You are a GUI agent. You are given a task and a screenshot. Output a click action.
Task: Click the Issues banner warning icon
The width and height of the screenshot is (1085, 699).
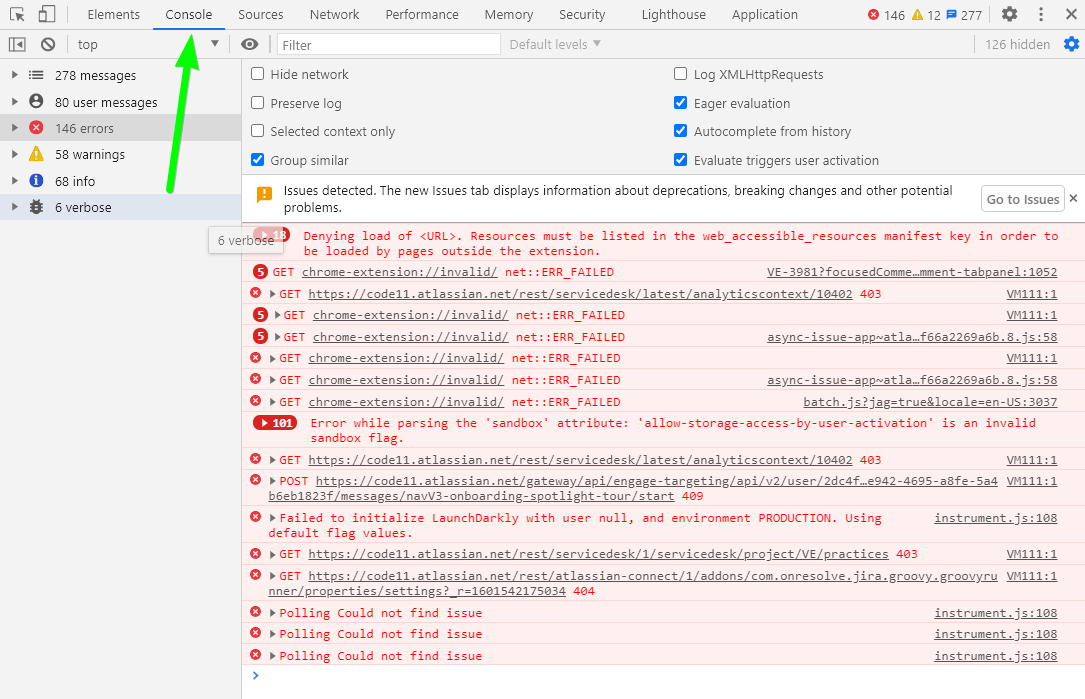coord(264,194)
